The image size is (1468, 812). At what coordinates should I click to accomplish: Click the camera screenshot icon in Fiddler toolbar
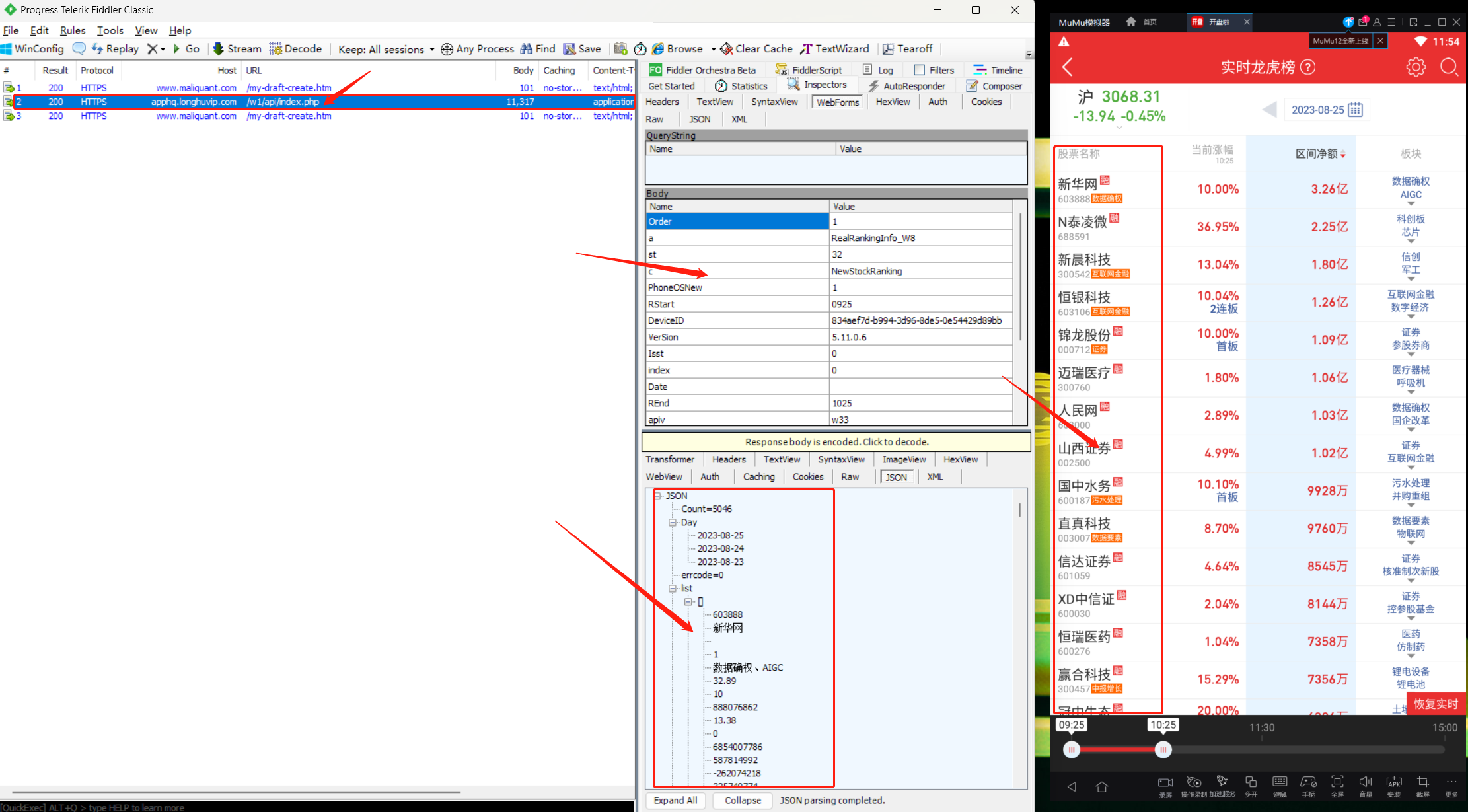[x=620, y=49]
